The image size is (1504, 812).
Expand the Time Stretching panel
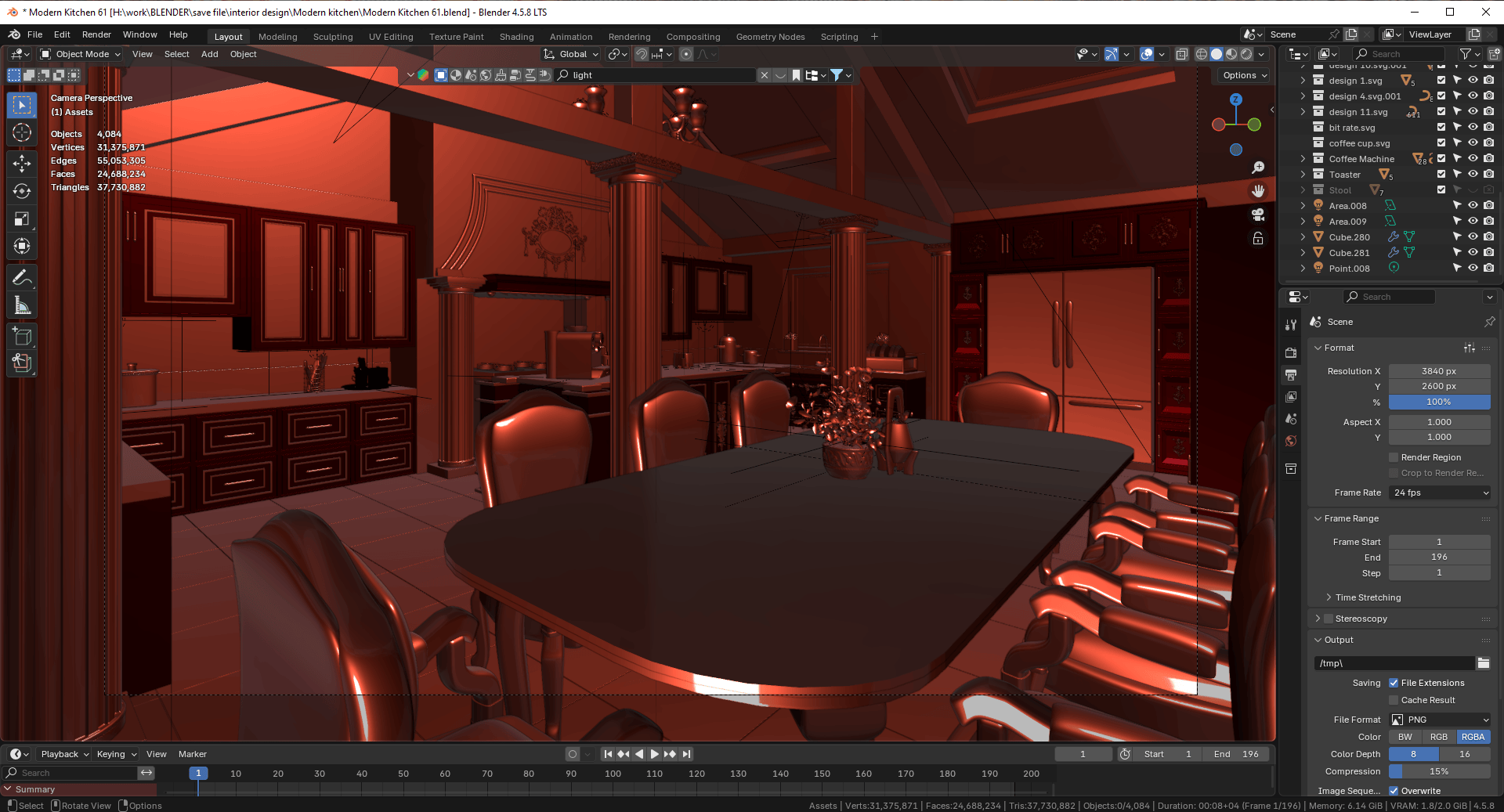[x=1368, y=597]
